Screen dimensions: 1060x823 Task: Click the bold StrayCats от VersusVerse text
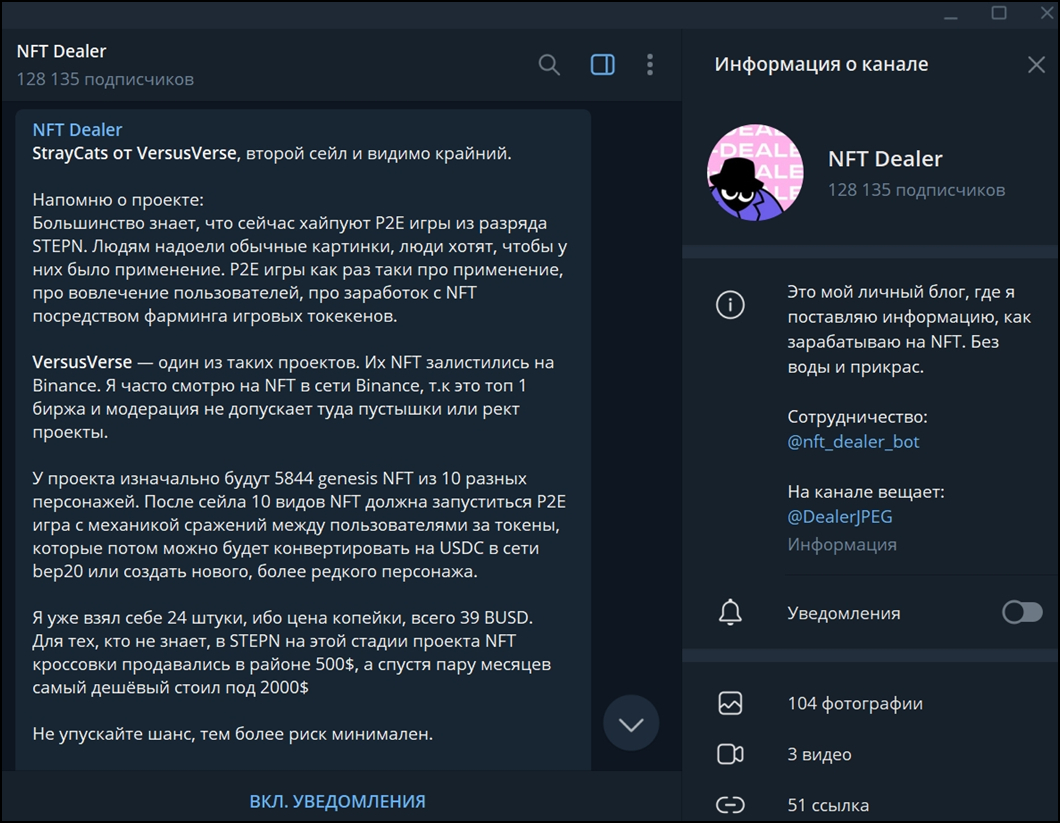pyautogui.click(x=135, y=154)
